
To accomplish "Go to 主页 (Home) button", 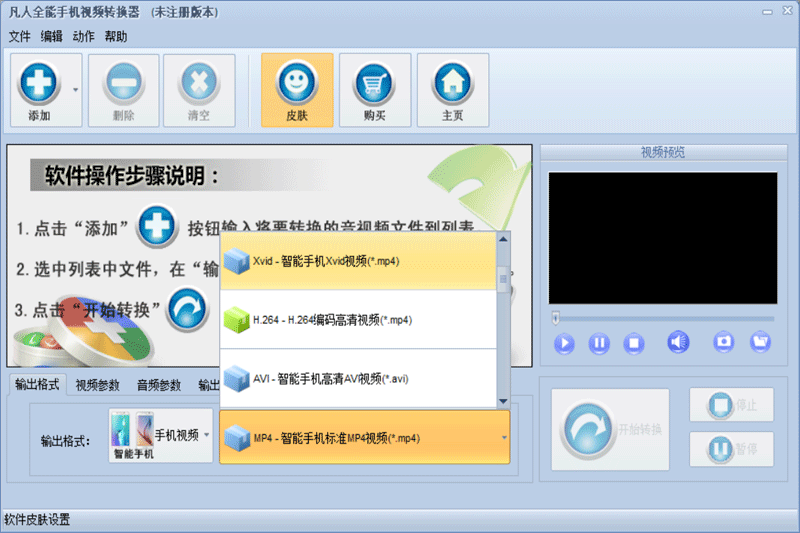I will click(x=453, y=90).
